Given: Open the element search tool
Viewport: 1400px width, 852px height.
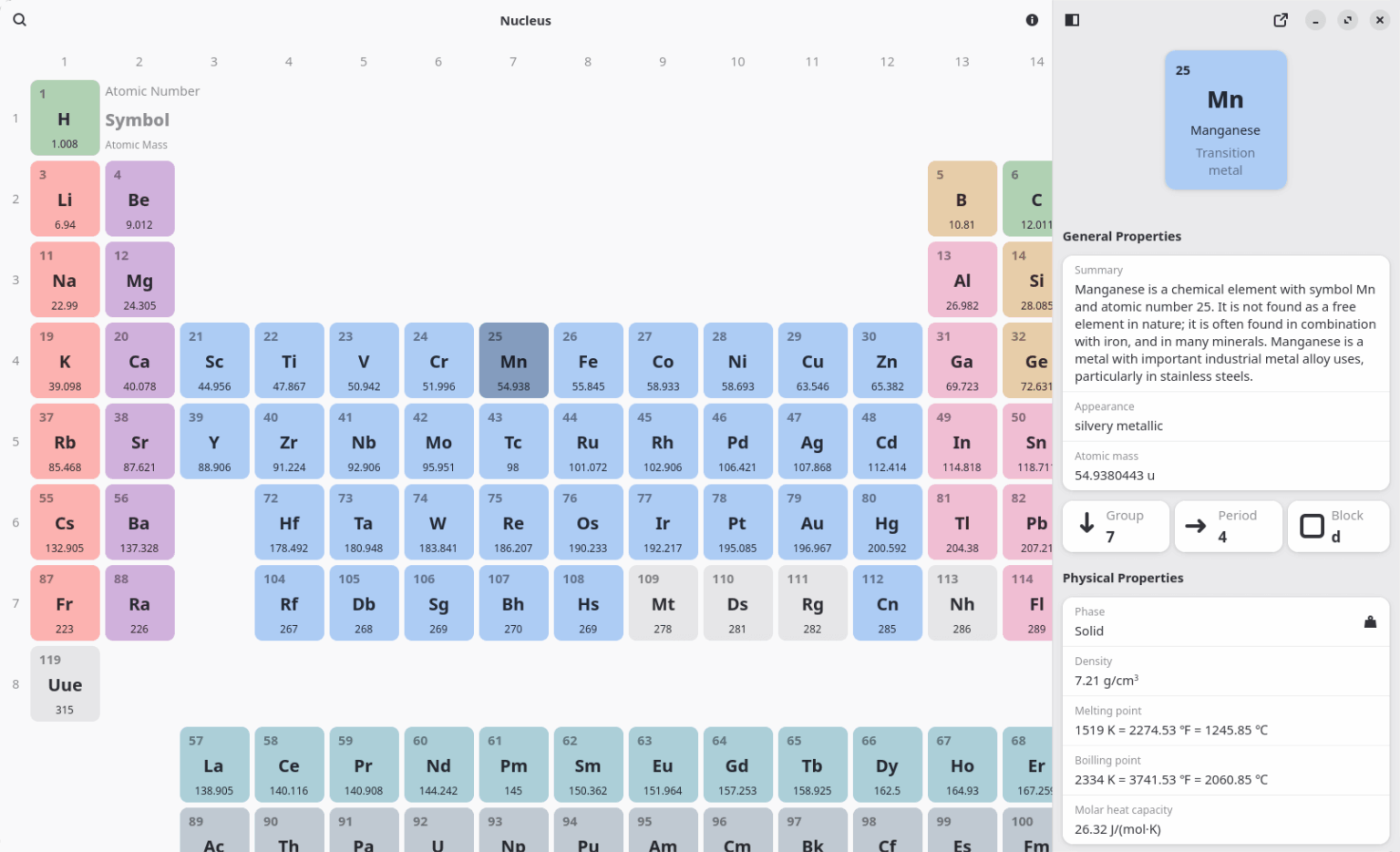Looking at the screenshot, I should [19, 19].
